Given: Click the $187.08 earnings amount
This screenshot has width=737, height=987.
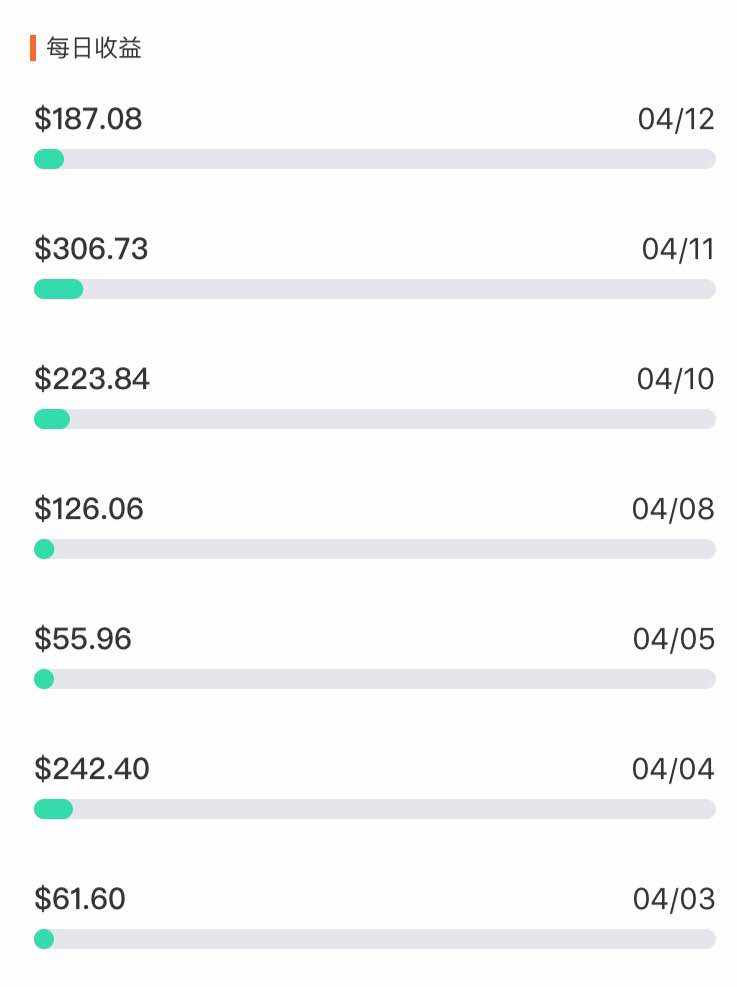Looking at the screenshot, I should coord(88,119).
